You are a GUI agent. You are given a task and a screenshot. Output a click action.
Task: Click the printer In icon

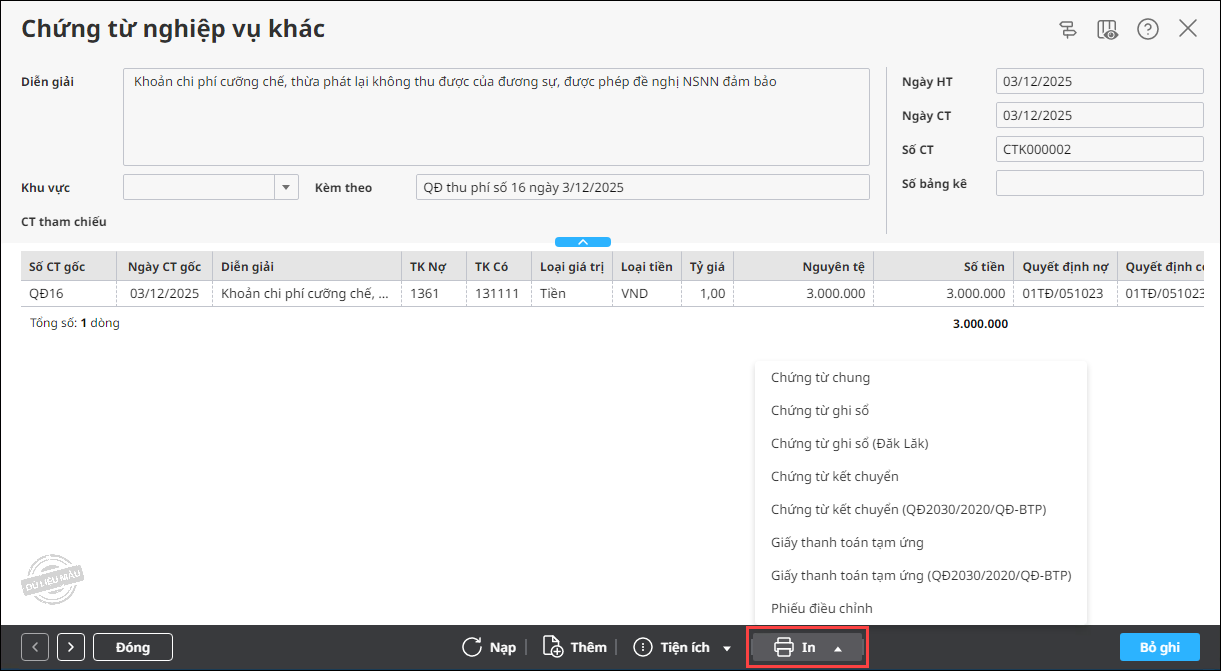pos(784,647)
